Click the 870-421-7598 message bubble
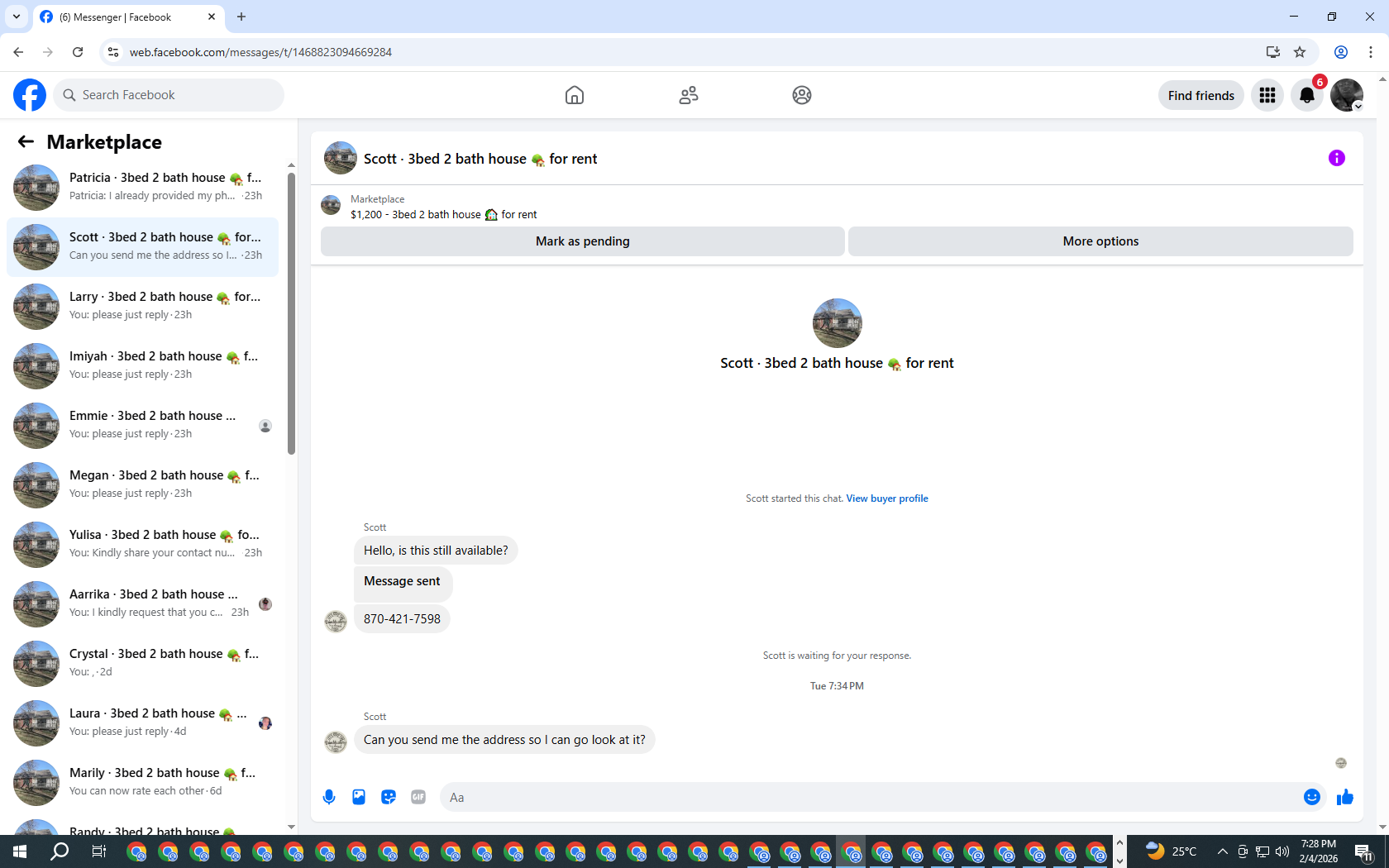 click(x=402, y=619)
